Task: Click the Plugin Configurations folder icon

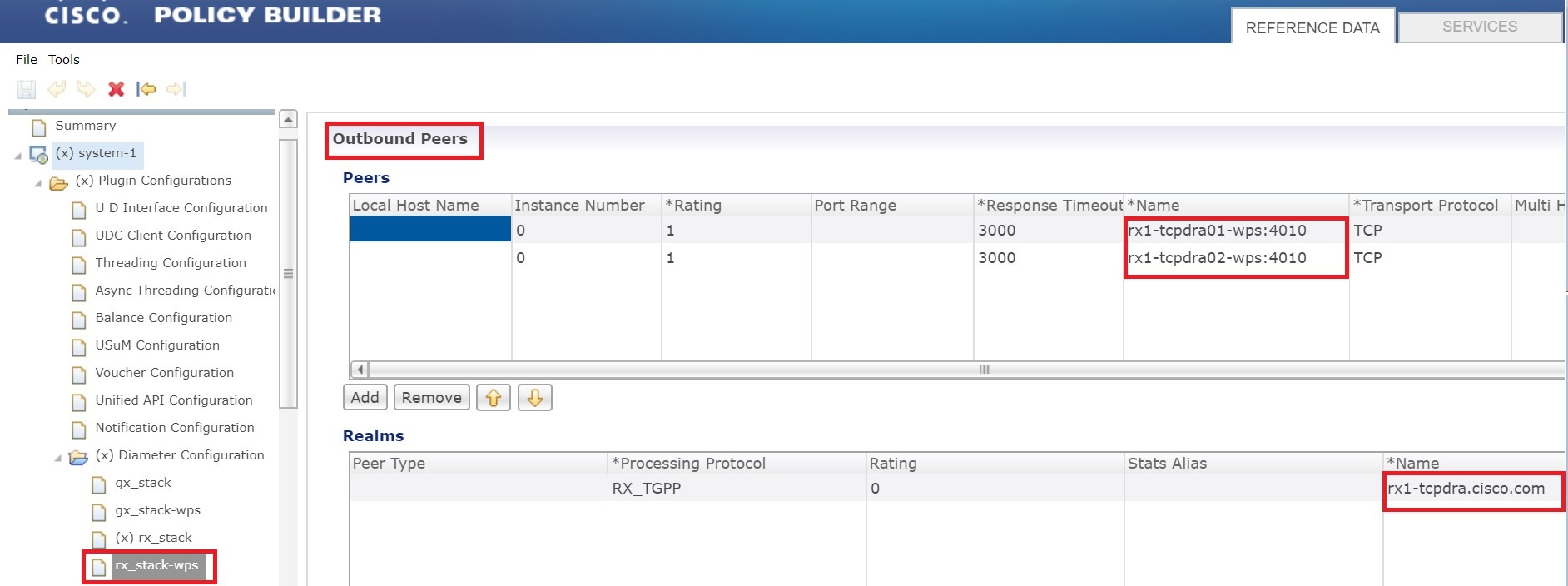Action: 58,182
